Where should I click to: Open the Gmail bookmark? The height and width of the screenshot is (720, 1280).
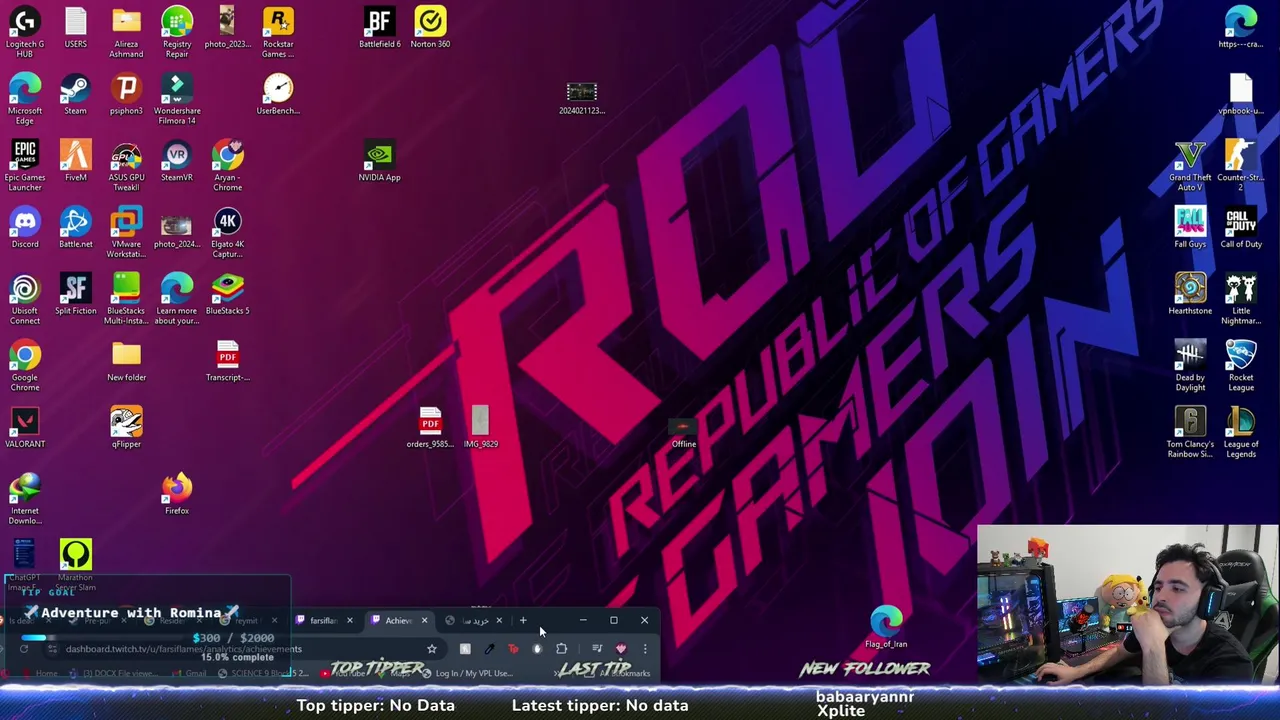pyautogui.click(x=189, y=673)
